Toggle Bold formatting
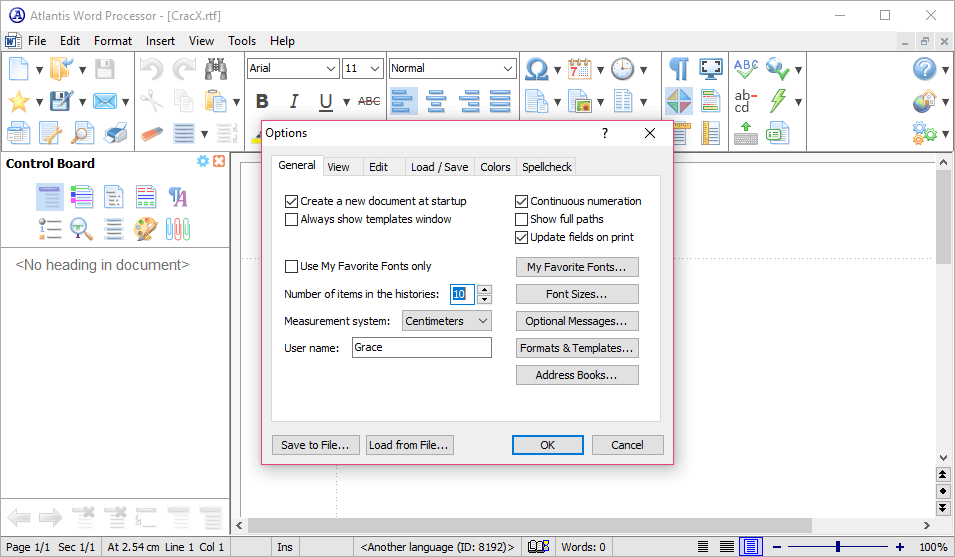955x557 pixels. click(262, 101)
